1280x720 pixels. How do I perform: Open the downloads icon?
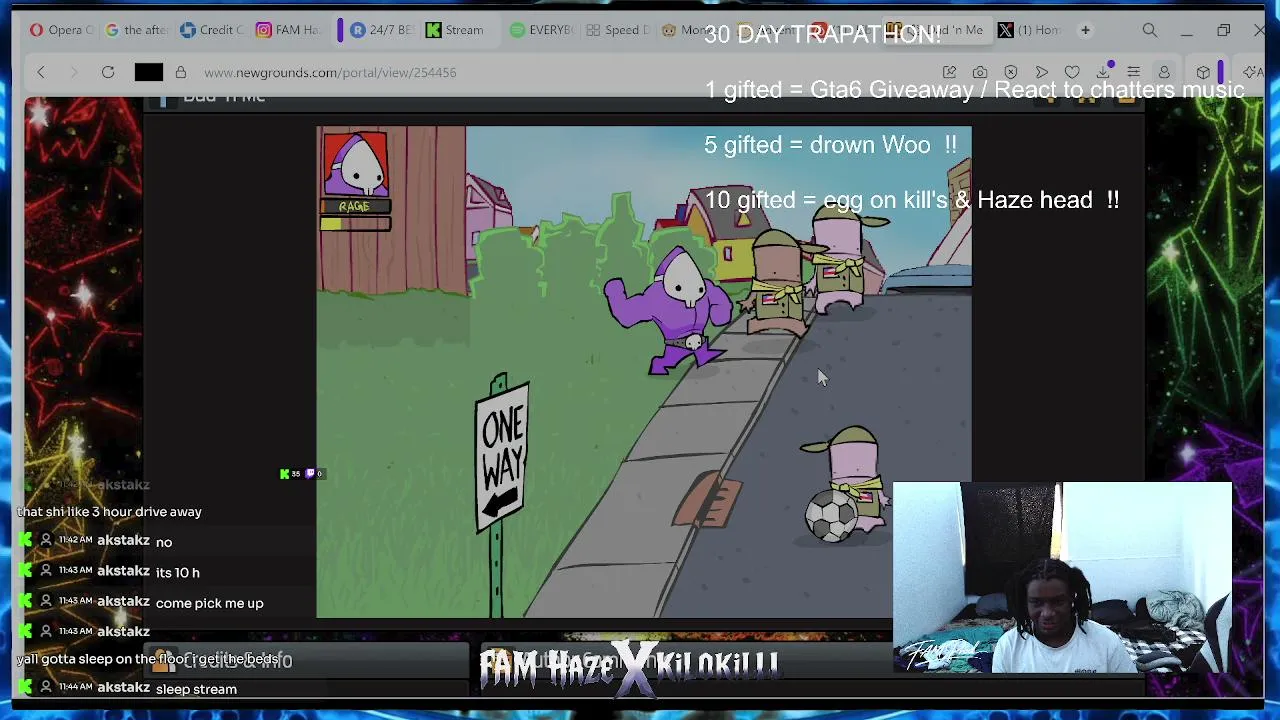1103,72
